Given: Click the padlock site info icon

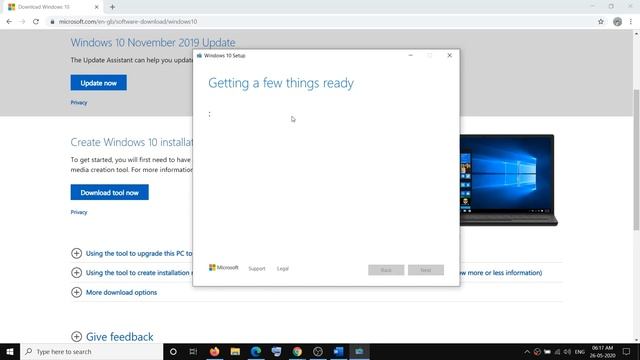Looking at the screenshot, I should (x=52, y=22).
